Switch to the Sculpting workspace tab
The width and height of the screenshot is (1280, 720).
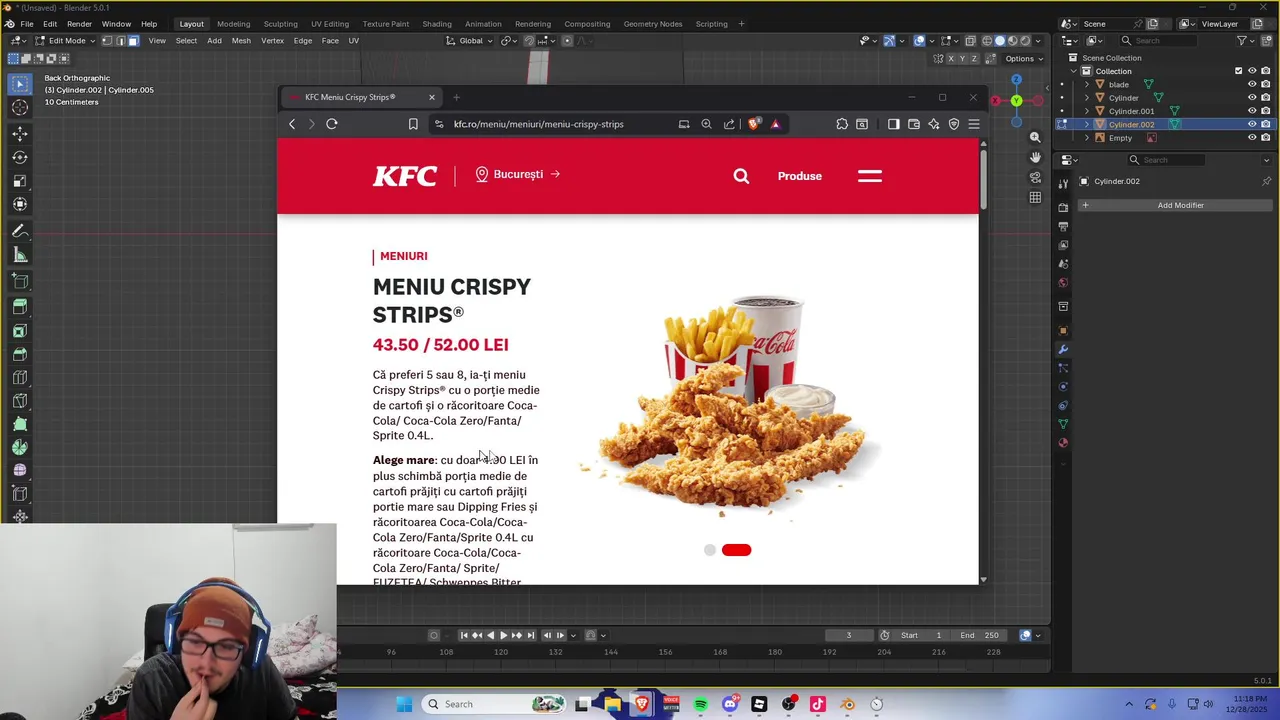pyautogui.click(x=280, y=24)
